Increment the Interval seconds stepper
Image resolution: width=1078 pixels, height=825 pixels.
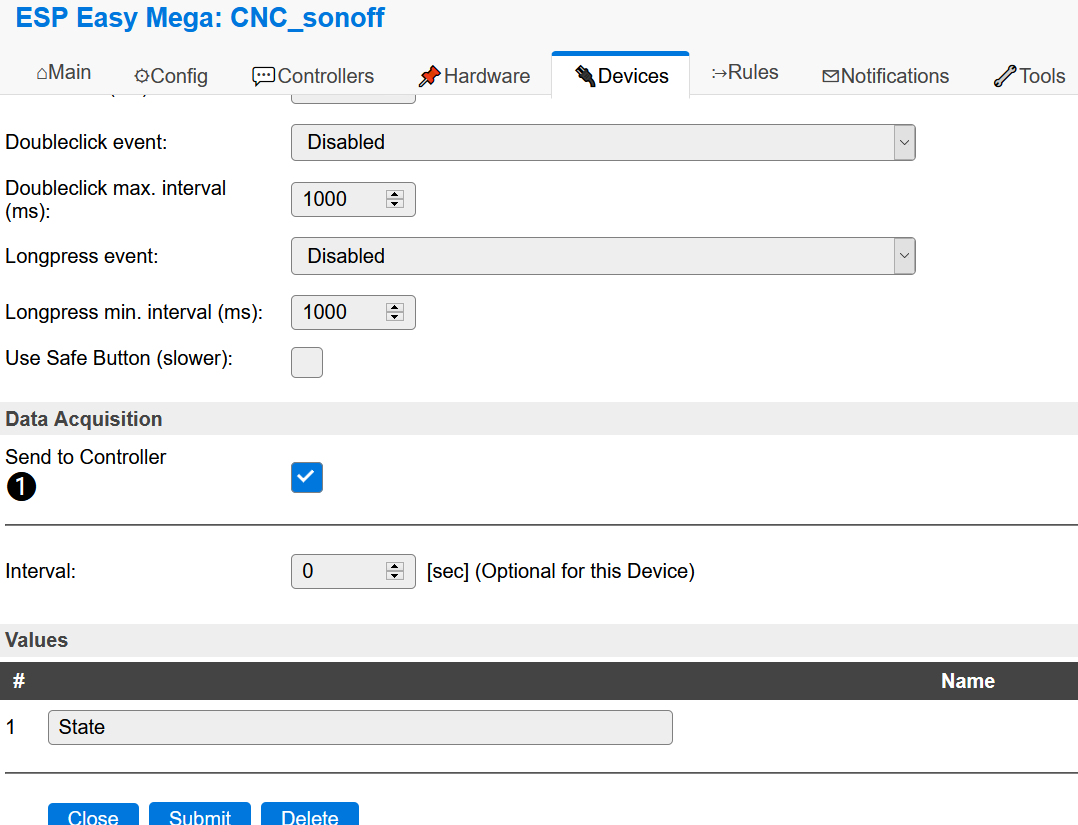tap(395, 566)
